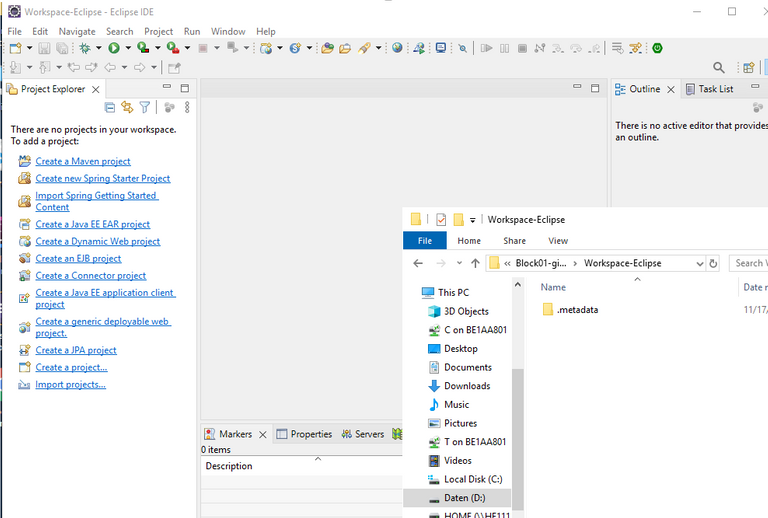Click the New Spring Starter 'S' icon

click(295, 48)
